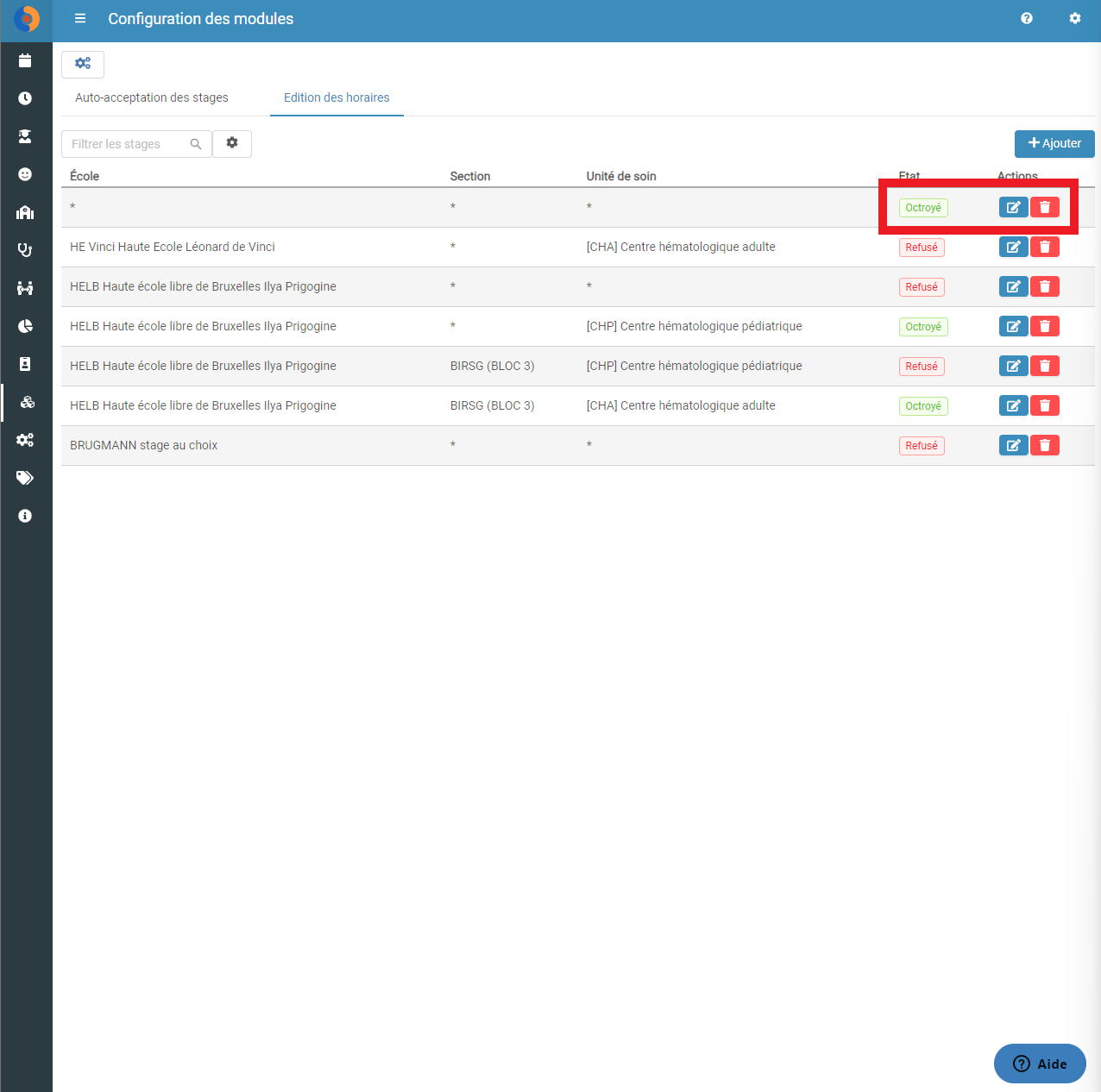Delete the BRUGMANN stage au choix row
This screenshot has width=1101, height=1092.
(x=1045, y=445)
